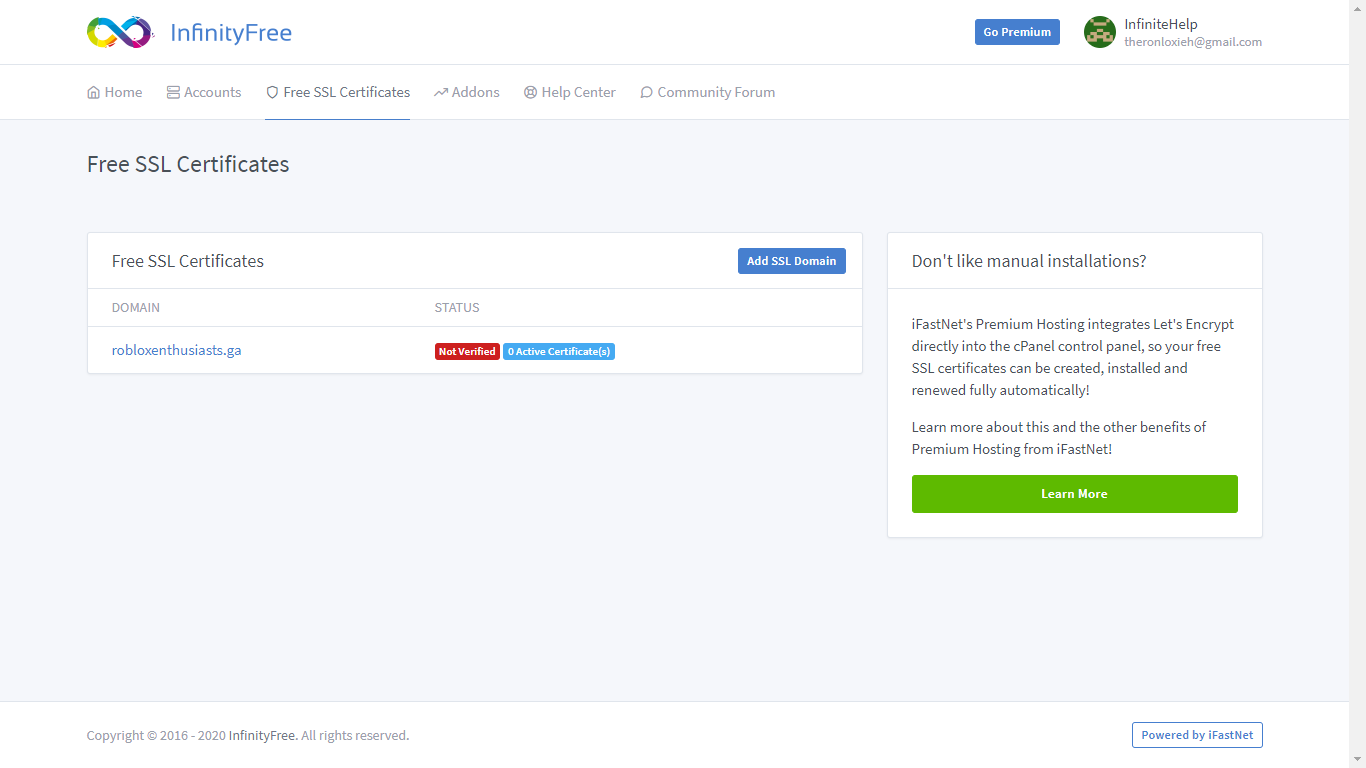The height and width of the screenshot is (768, 1366).
Task: Click the theronloxieh@gmail.com email text
Action: click(1193, 42)
